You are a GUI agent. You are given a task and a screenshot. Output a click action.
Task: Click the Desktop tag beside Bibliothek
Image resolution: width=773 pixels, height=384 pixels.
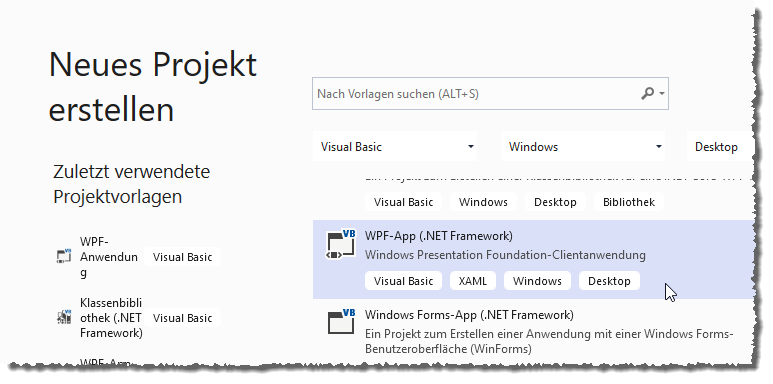click(555, 202)
